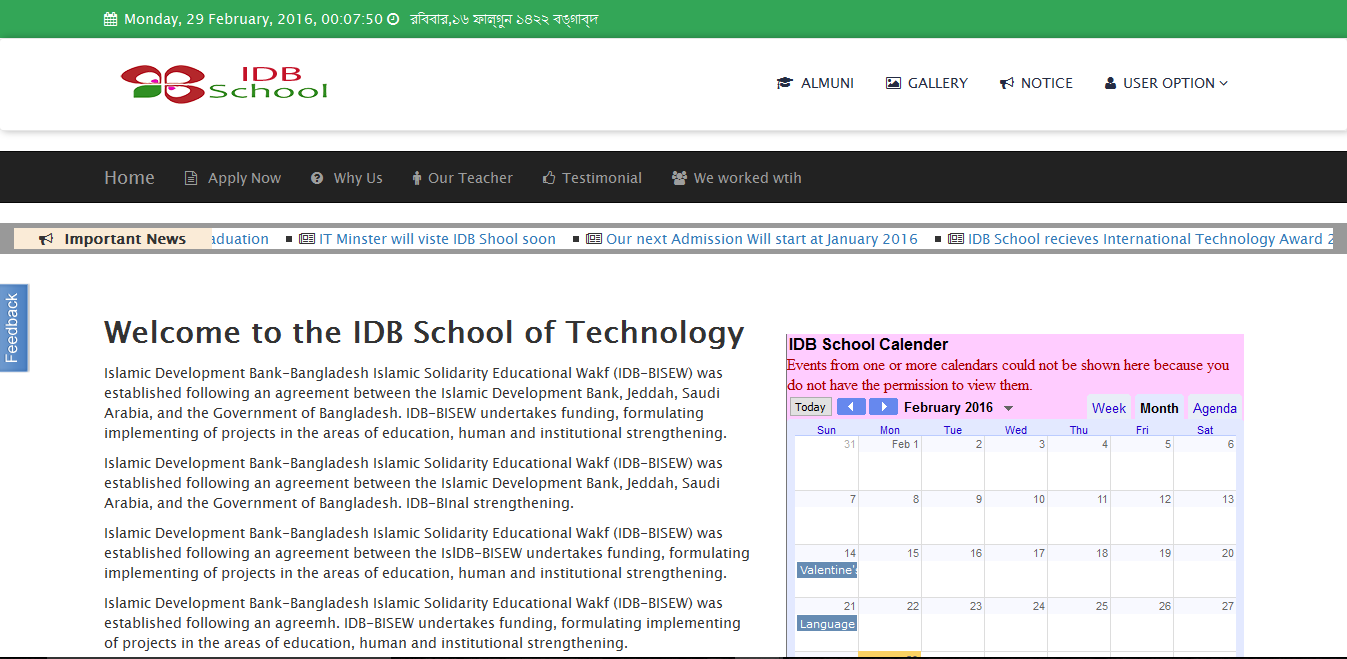Select February 27 in the calendar
Viewport: 1347px width, 659px height.
[1205, 625]
